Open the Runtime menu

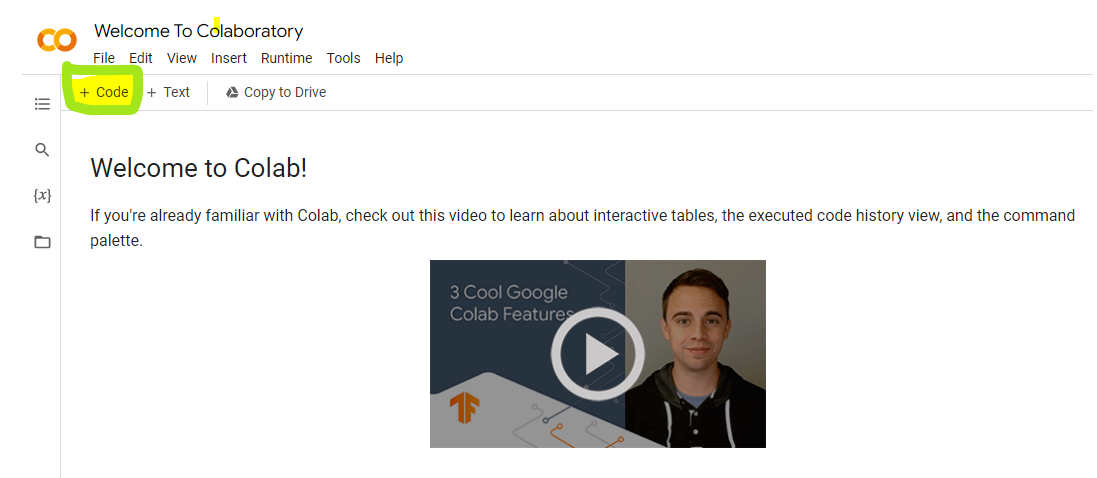286,58
